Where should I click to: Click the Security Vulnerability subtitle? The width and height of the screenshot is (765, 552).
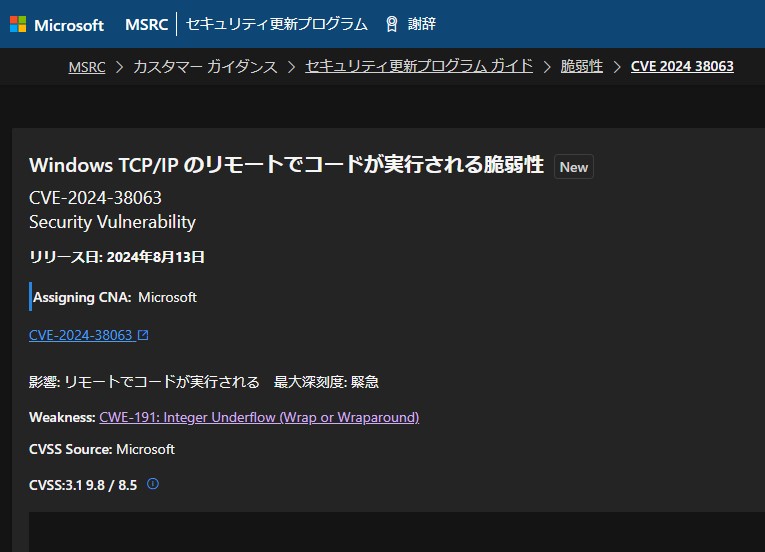click(x=112, y=222)
